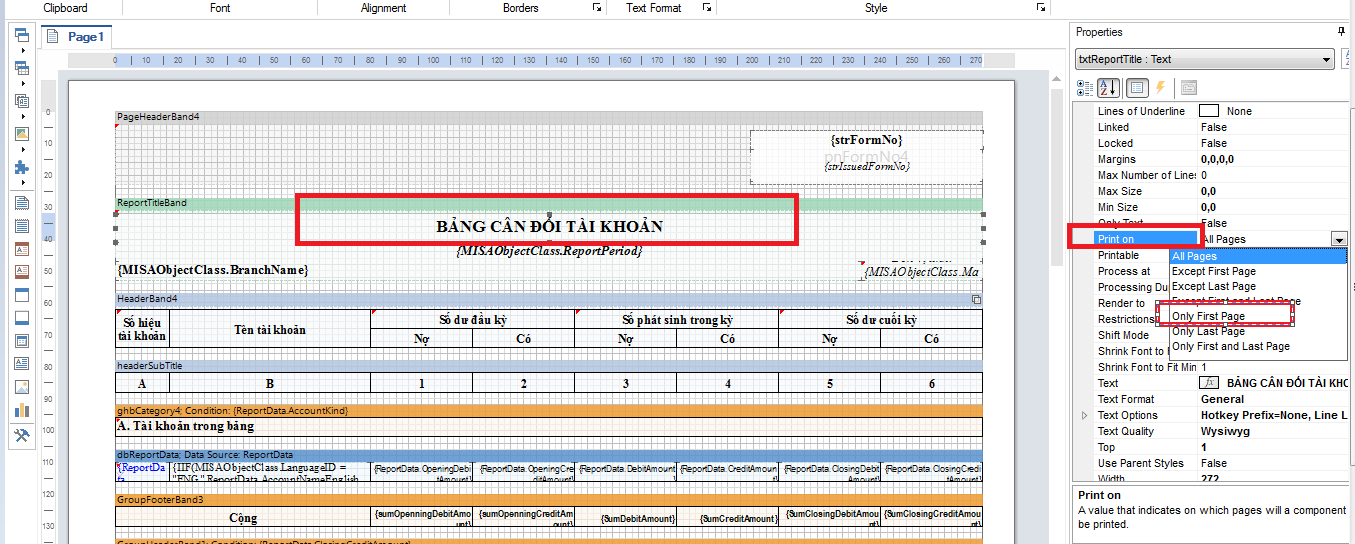Select the Số dư đầu kỳ header cell
1355x544 pixels.
click(x=473, y=320)
